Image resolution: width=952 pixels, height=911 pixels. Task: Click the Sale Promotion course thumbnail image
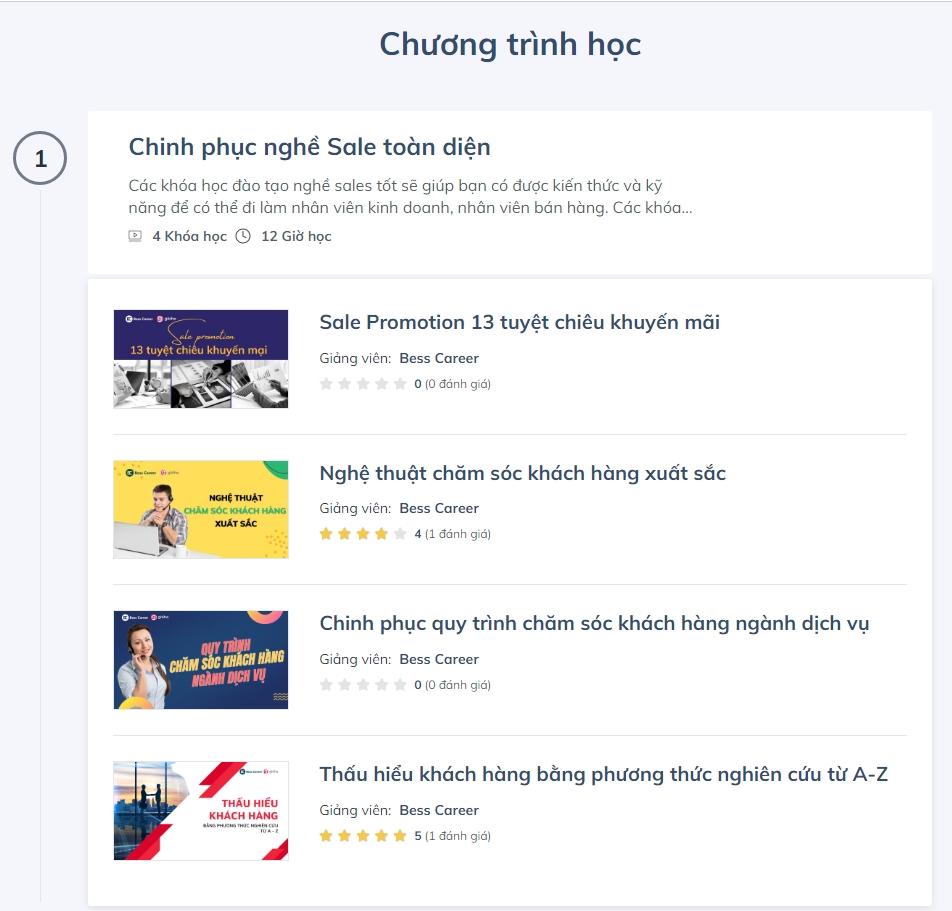click(200, 358)
